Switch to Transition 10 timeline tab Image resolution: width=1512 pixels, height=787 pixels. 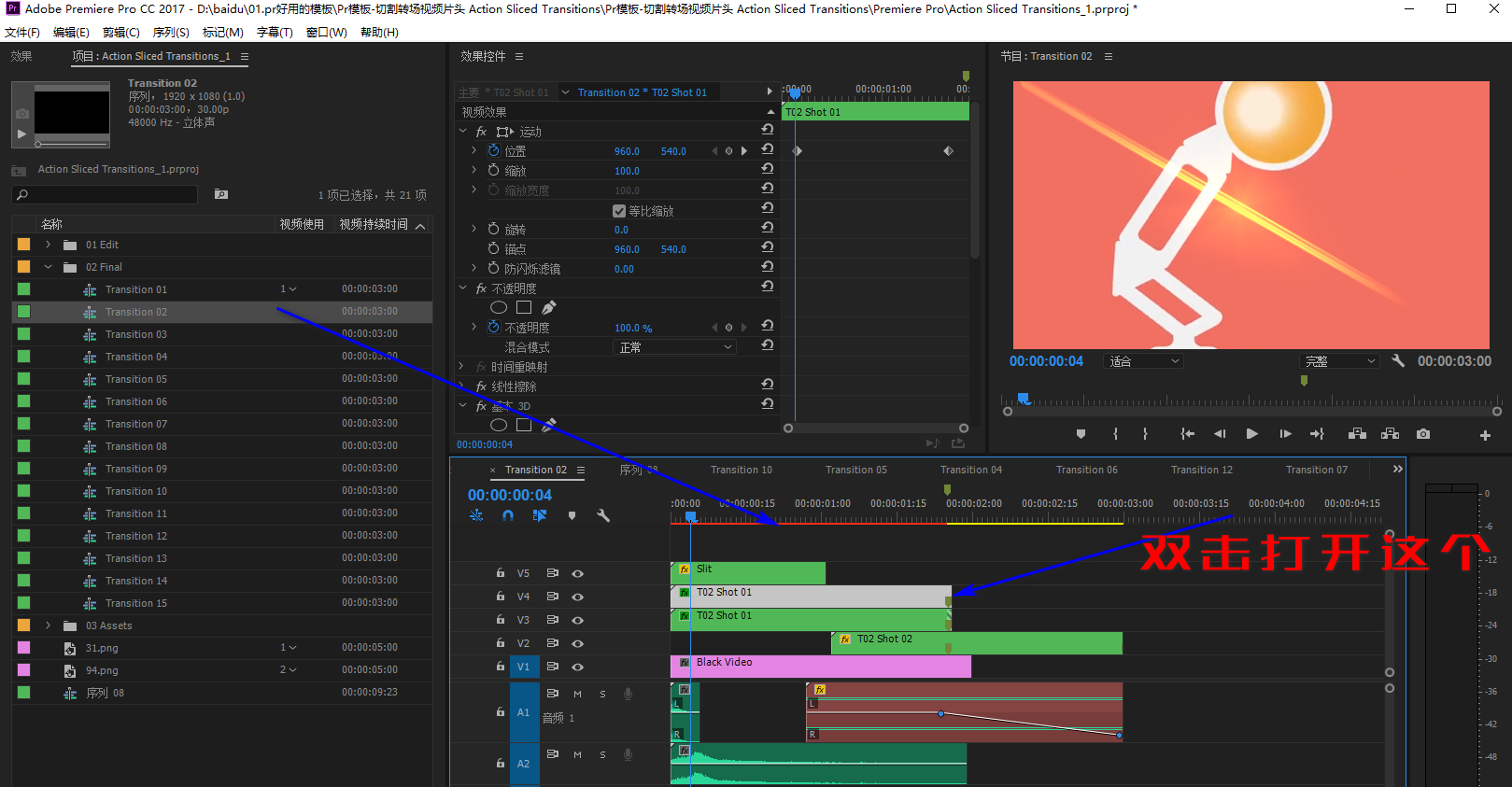pyautogui.click(x=741, y=470)
